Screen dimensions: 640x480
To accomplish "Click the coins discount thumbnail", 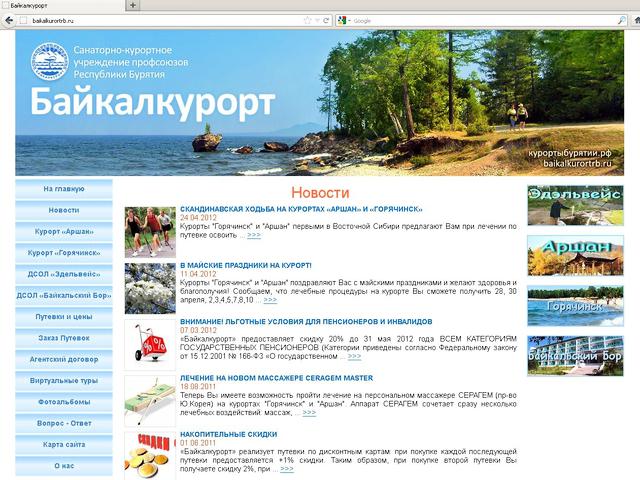I will tap(150, 456).
